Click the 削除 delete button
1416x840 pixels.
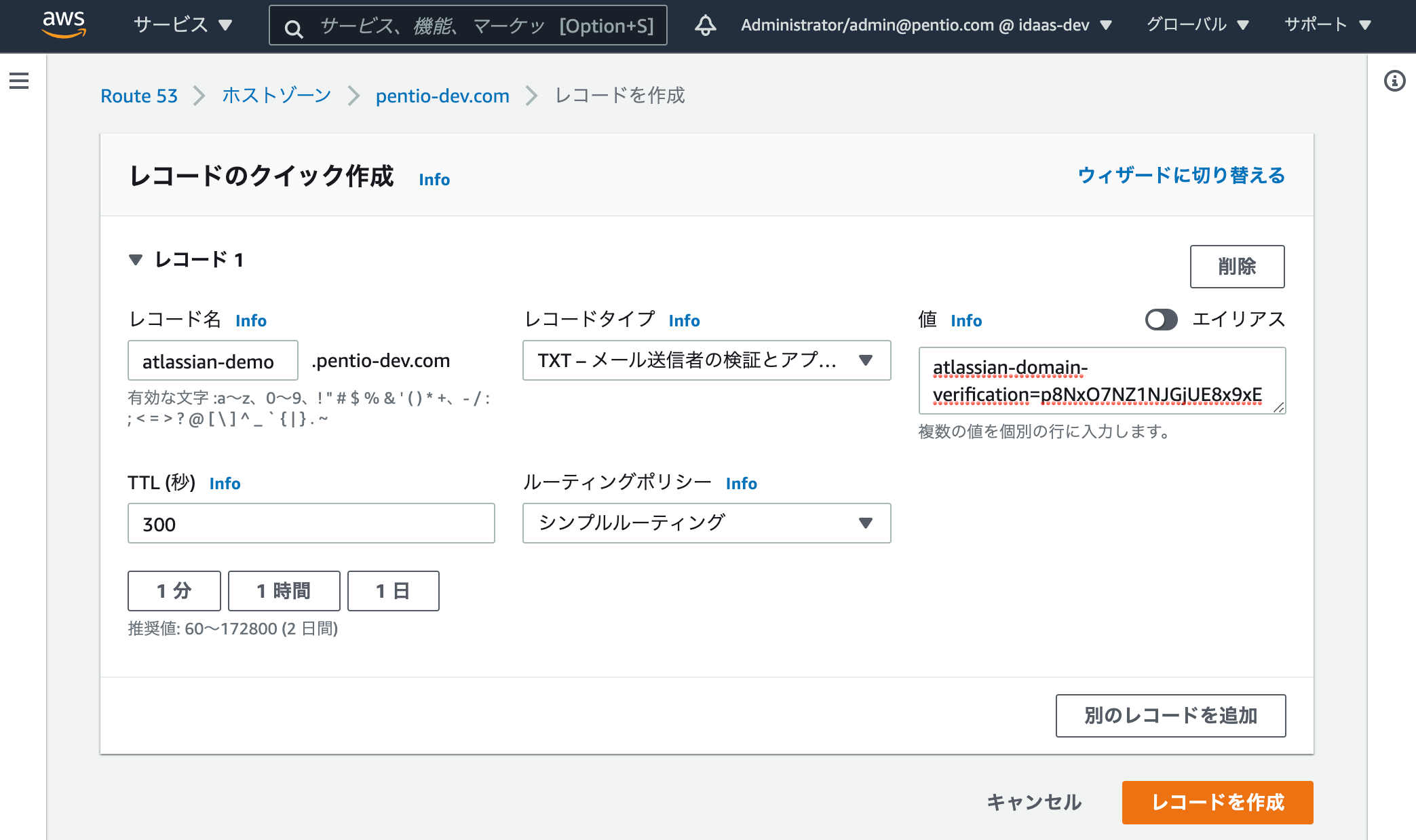(1237, 267)
